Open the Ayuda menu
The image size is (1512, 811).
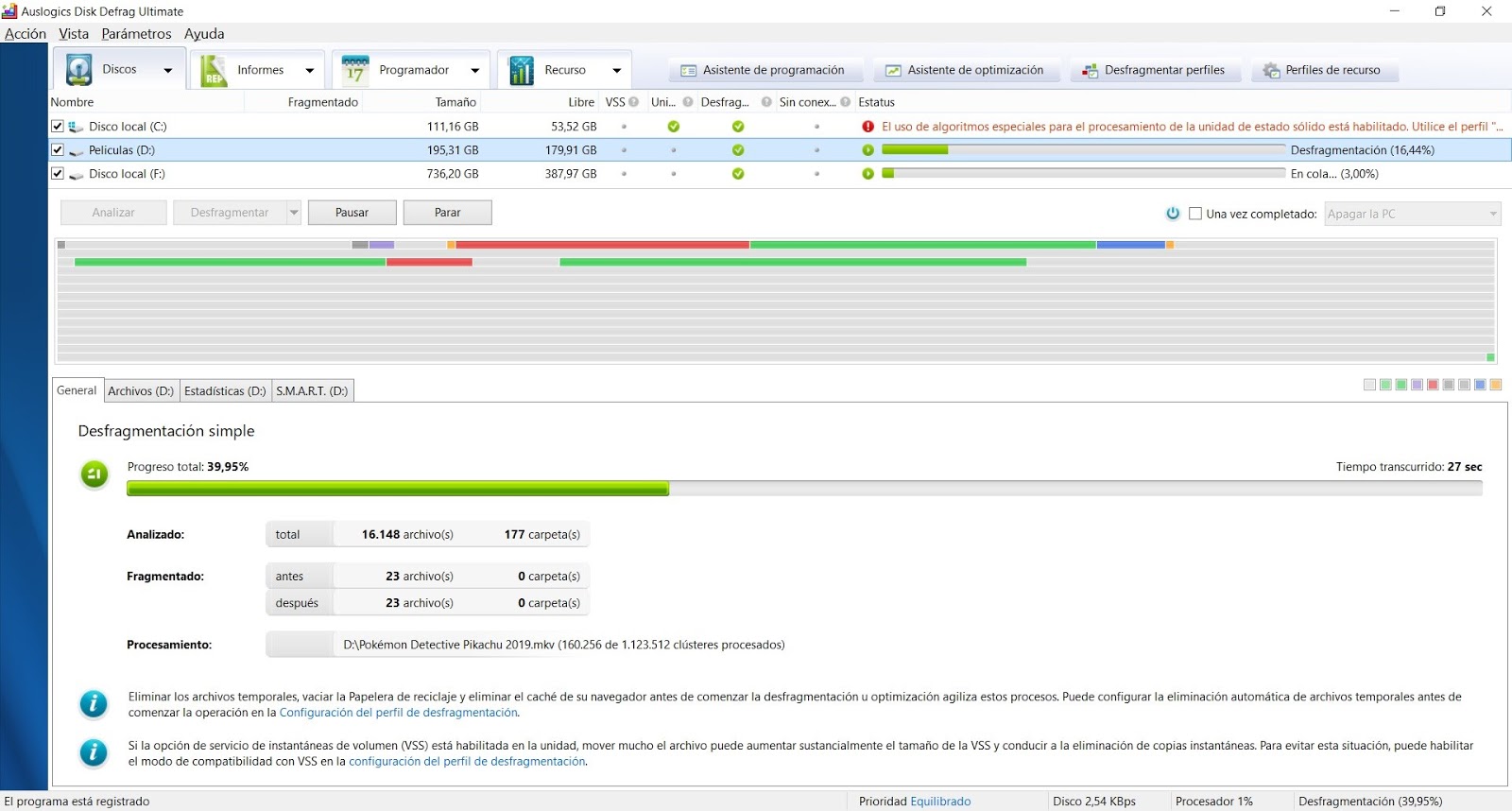(x=204, y=34)
